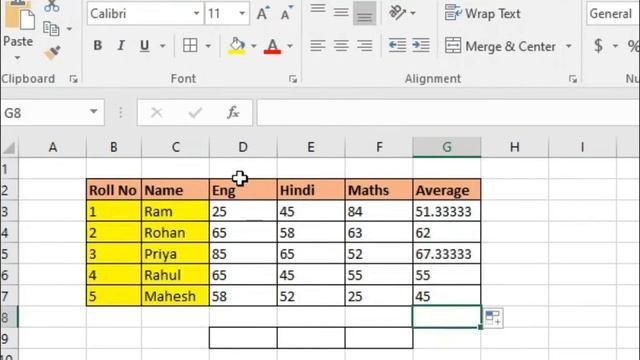Open the Accounting format dropdown arrow
This screenshot has height=360, width=640.
[615, 46]
